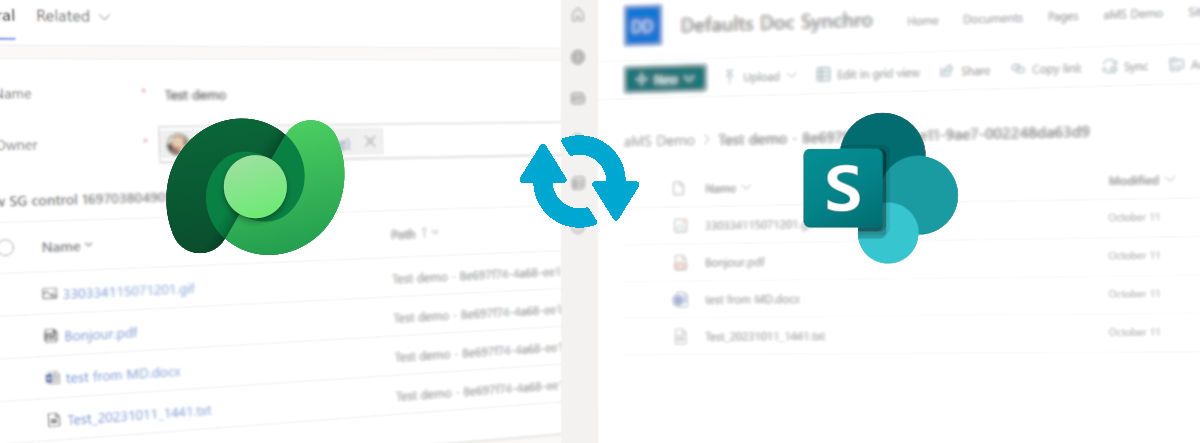
Task: Click the aMS Demo breadcrumb
Action: 658,141
